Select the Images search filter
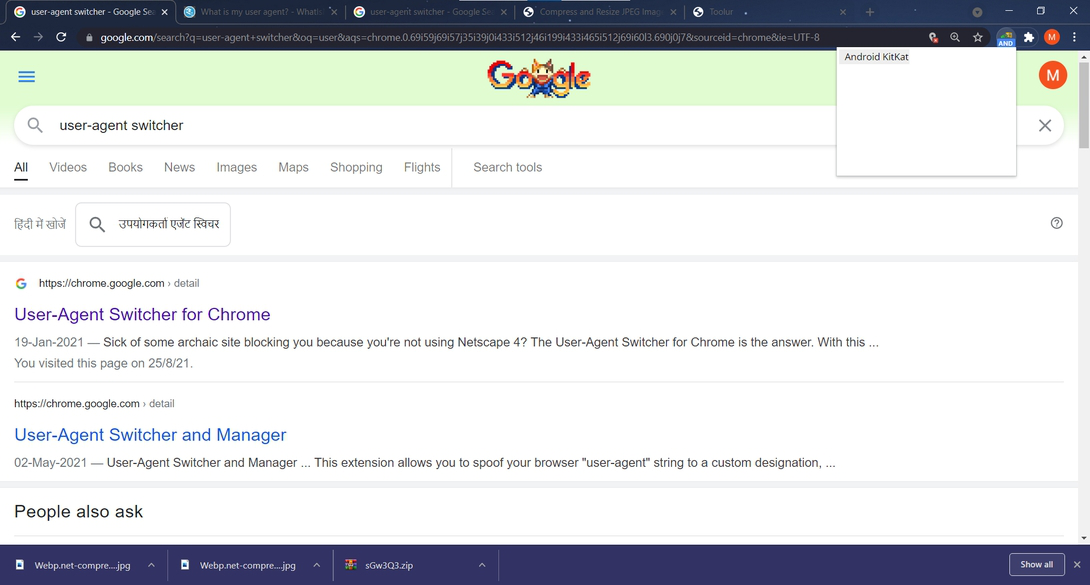The width and height of the screenshot is (1090, 585). click(x=236, y=167)
